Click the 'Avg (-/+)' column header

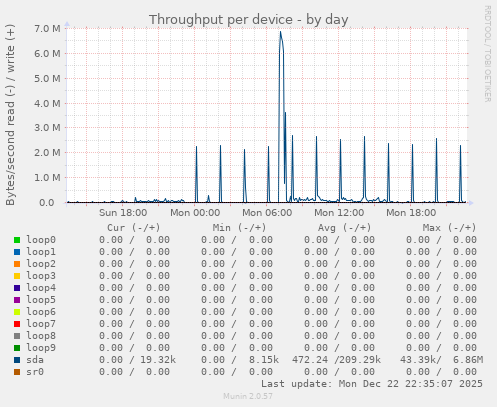344,228
